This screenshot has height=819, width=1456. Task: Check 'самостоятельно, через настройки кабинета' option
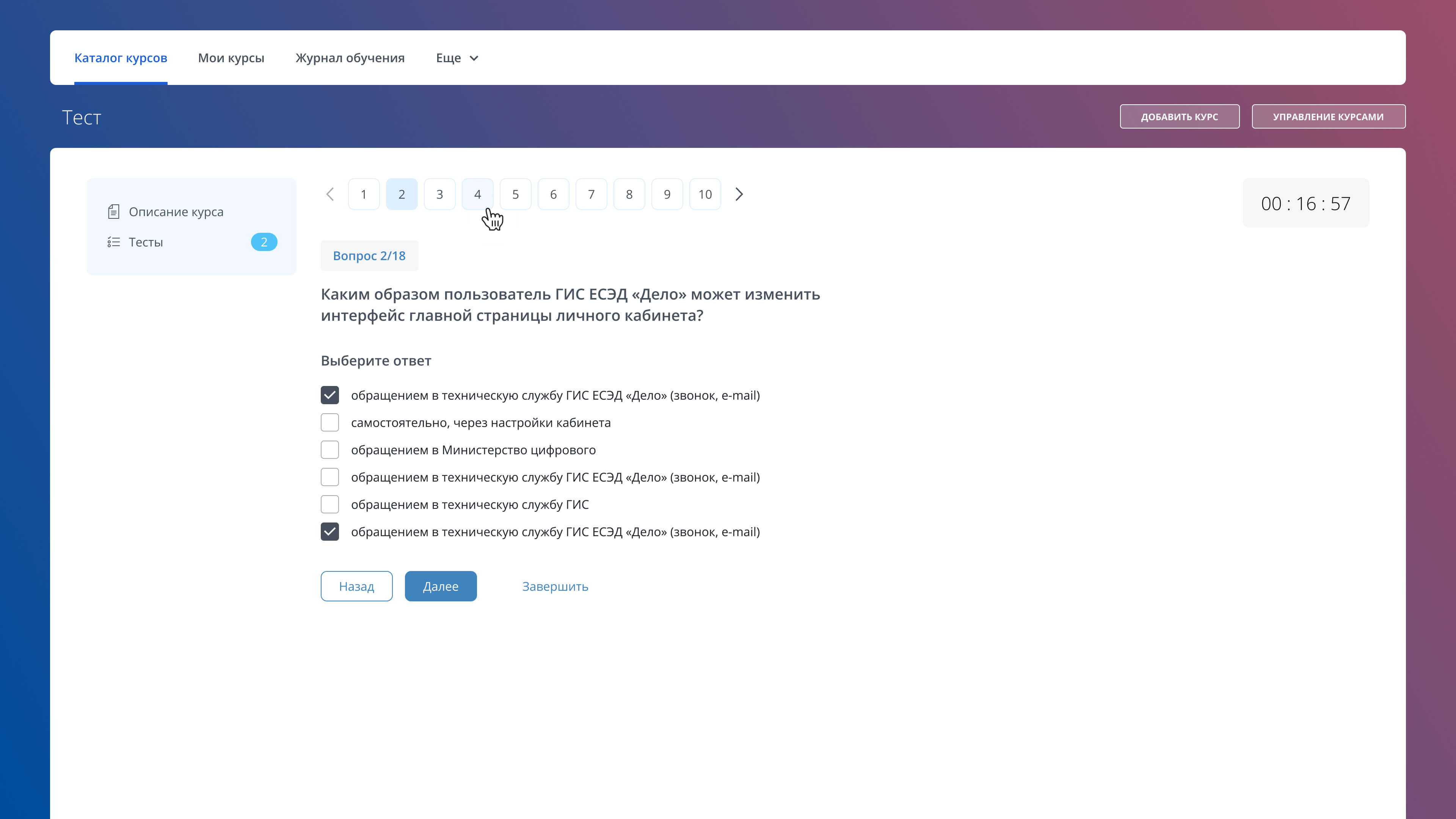click(329, 423)
